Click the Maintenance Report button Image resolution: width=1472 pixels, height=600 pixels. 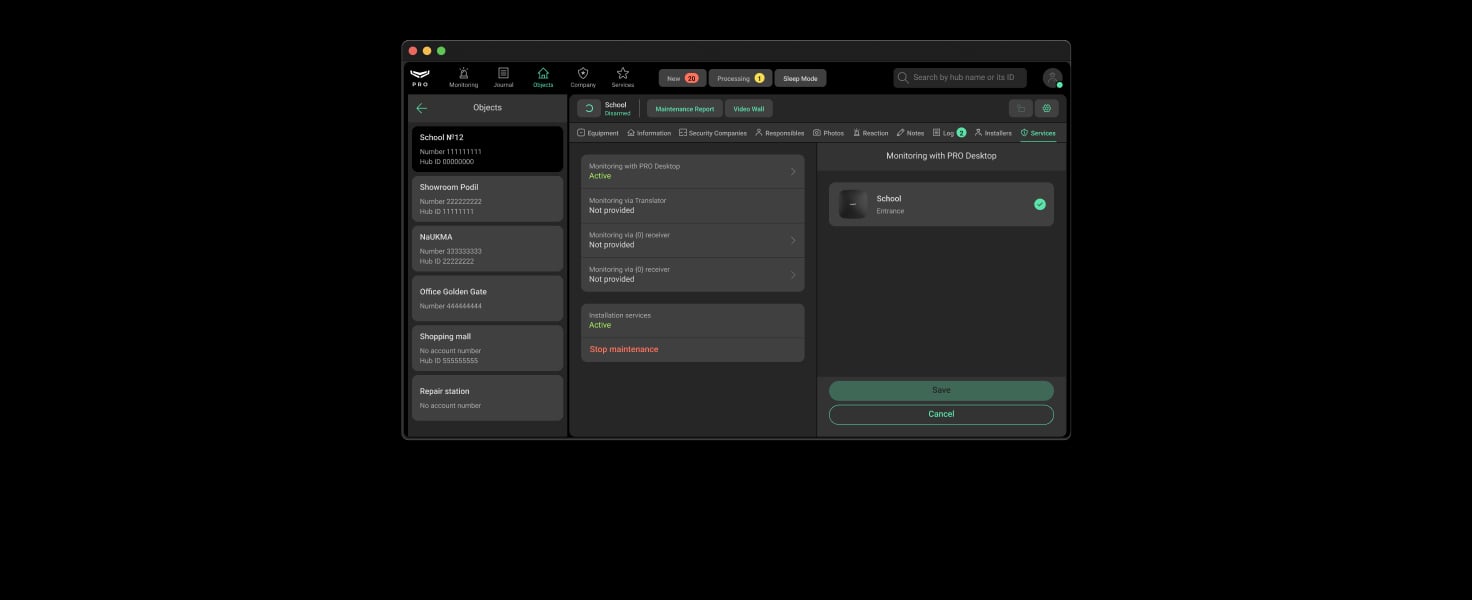click(x=683, y=108)
